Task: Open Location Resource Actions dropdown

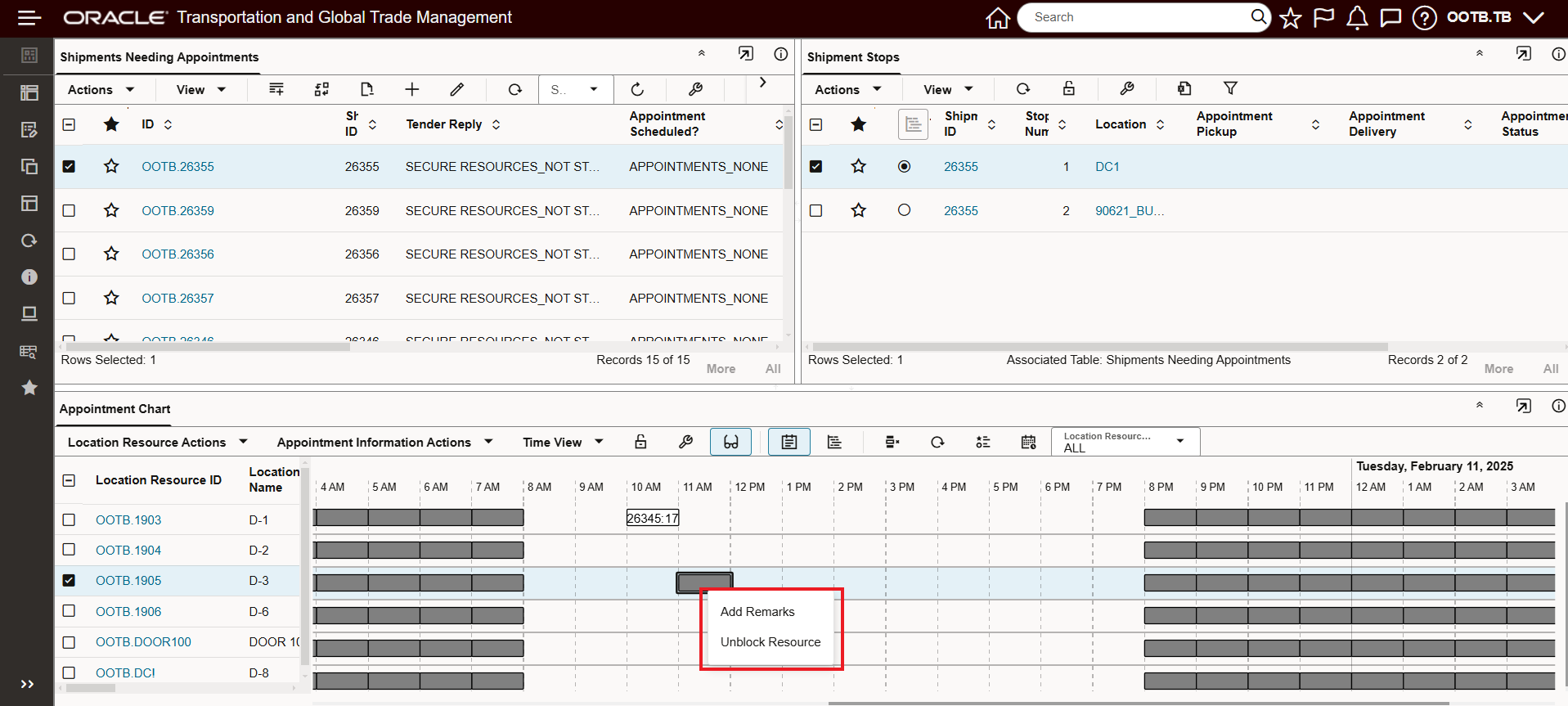Action: tap(157, 442)
